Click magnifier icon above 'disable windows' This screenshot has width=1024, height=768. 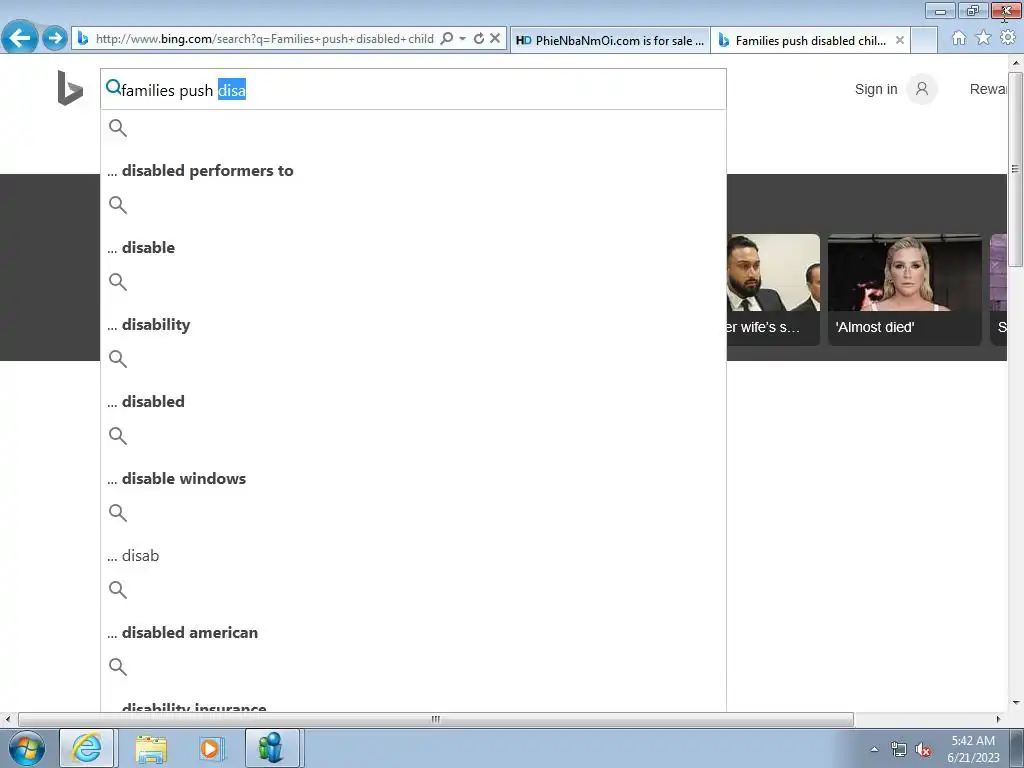(118, 436)
